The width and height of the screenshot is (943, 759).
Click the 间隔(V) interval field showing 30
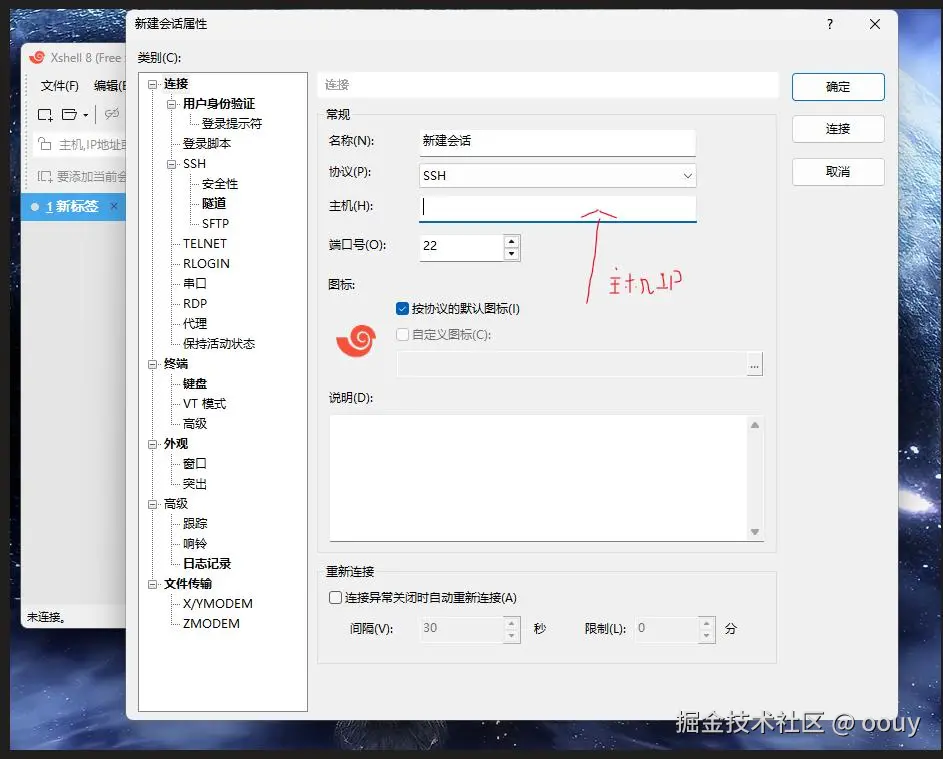click(x=461, y=629)
